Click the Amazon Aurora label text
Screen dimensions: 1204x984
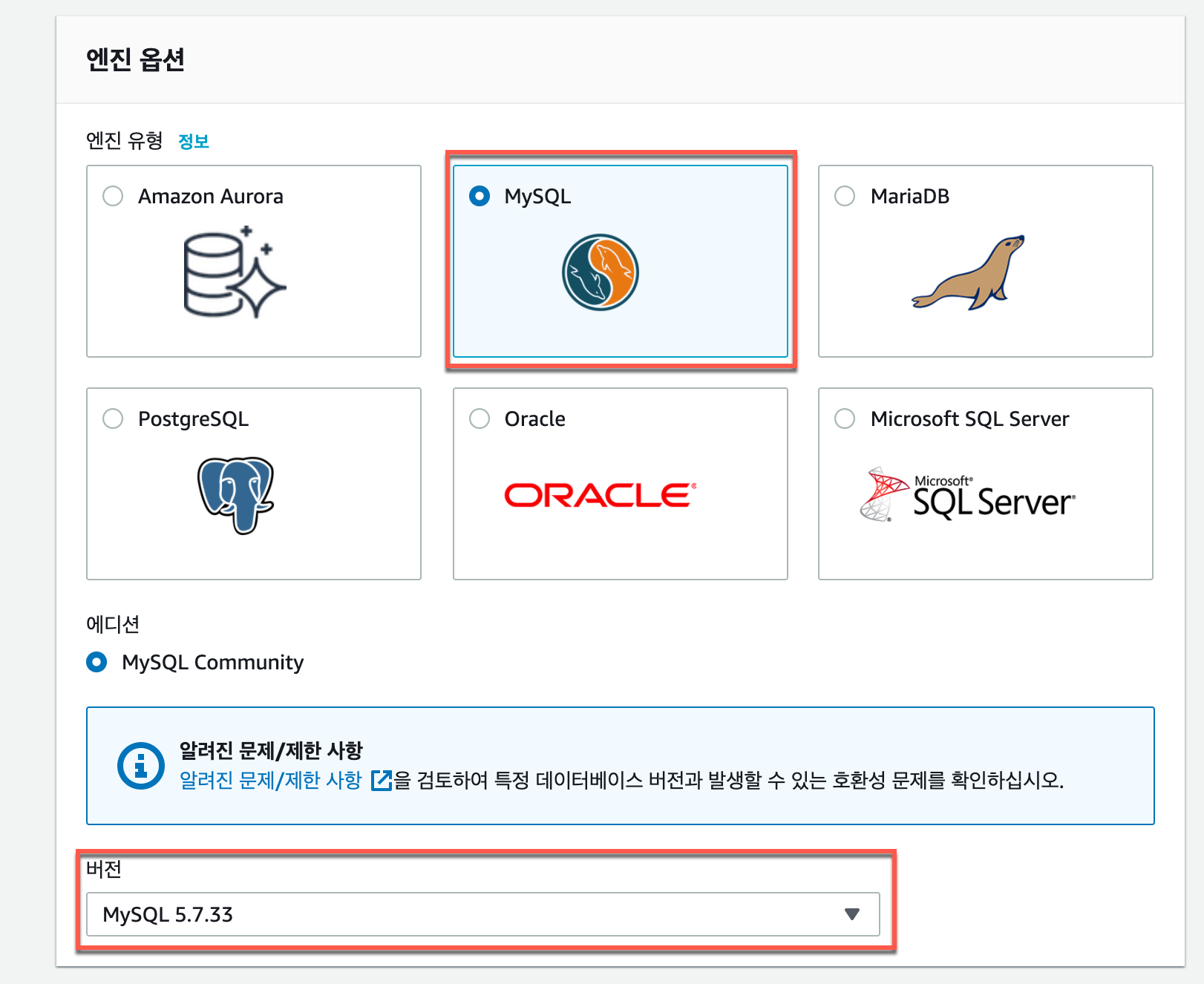[211, 196]
